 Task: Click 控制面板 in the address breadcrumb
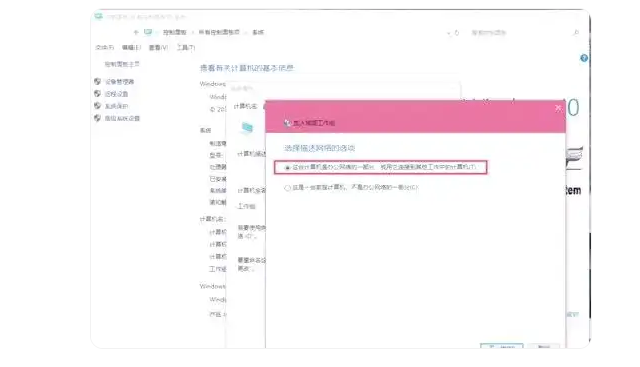175,32
